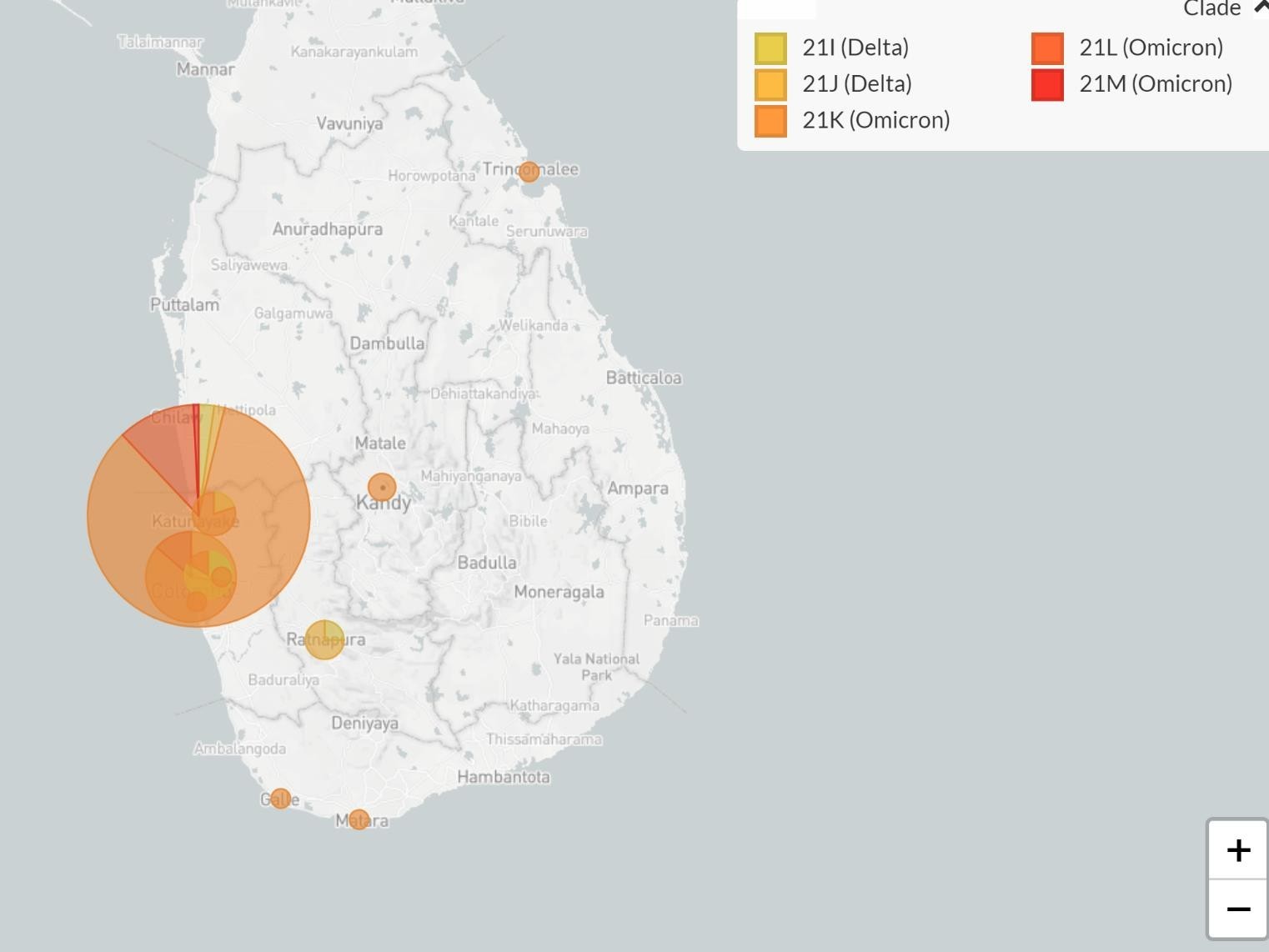This screenshot has width=1269, height=952.
Task: Click the Batticaloa label on the map
Action: 643,378
